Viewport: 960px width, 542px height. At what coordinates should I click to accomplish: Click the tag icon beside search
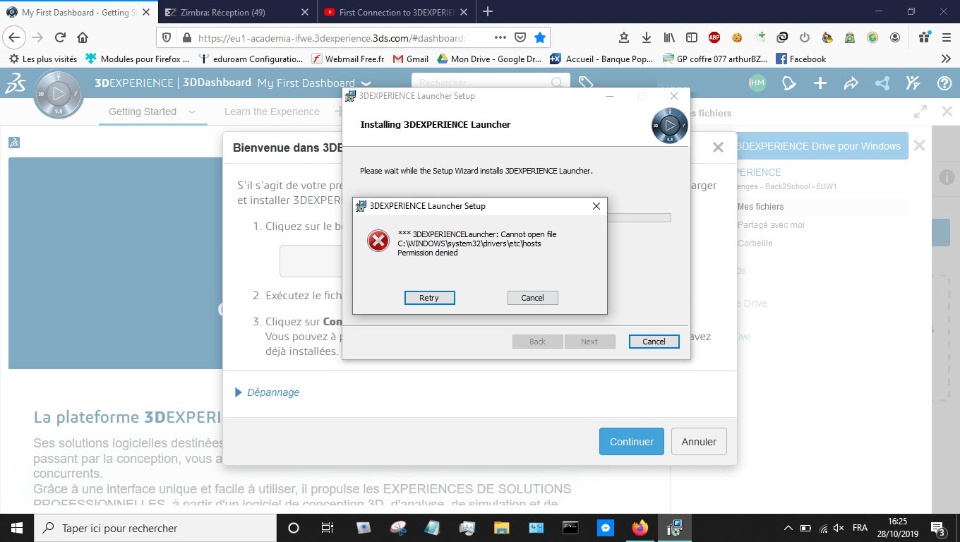click(x=586, y=83)
